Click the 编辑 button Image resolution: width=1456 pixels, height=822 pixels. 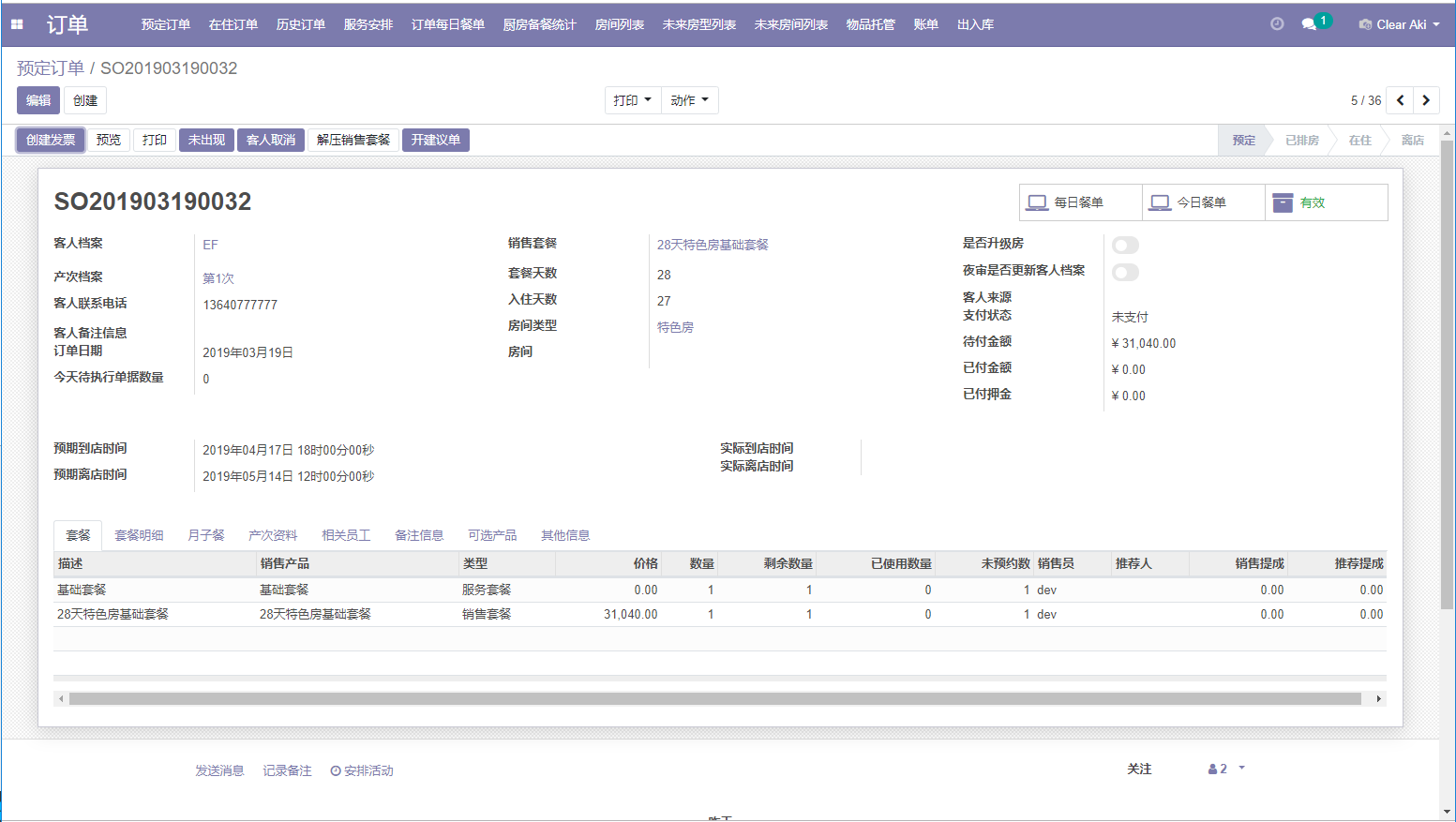point(38,100)
